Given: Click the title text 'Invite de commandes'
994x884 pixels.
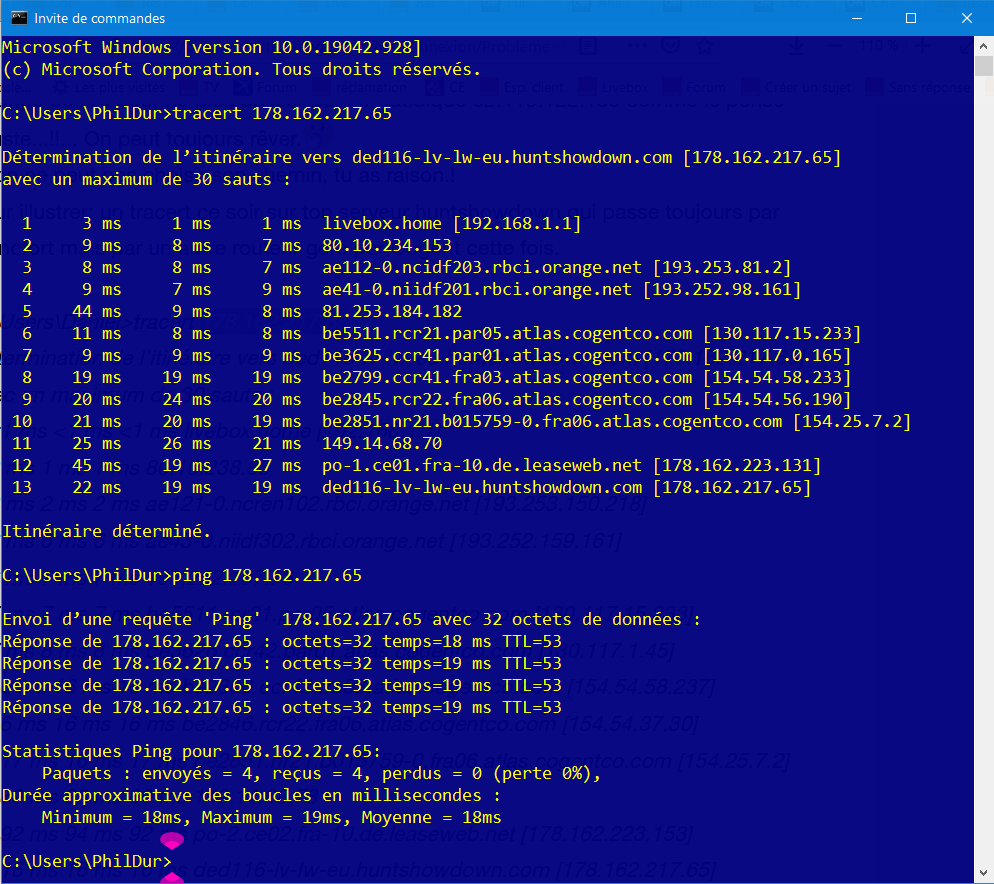Looking at the screenshot, I should [100, 18].
